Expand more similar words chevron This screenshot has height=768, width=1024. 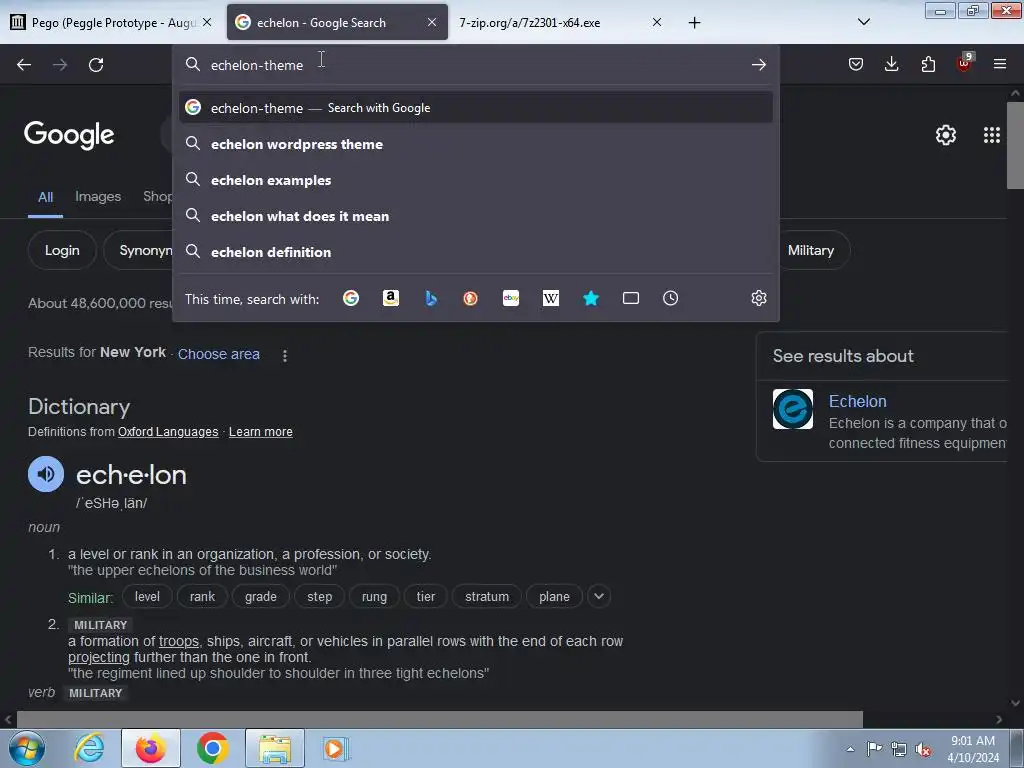point(599,596)
